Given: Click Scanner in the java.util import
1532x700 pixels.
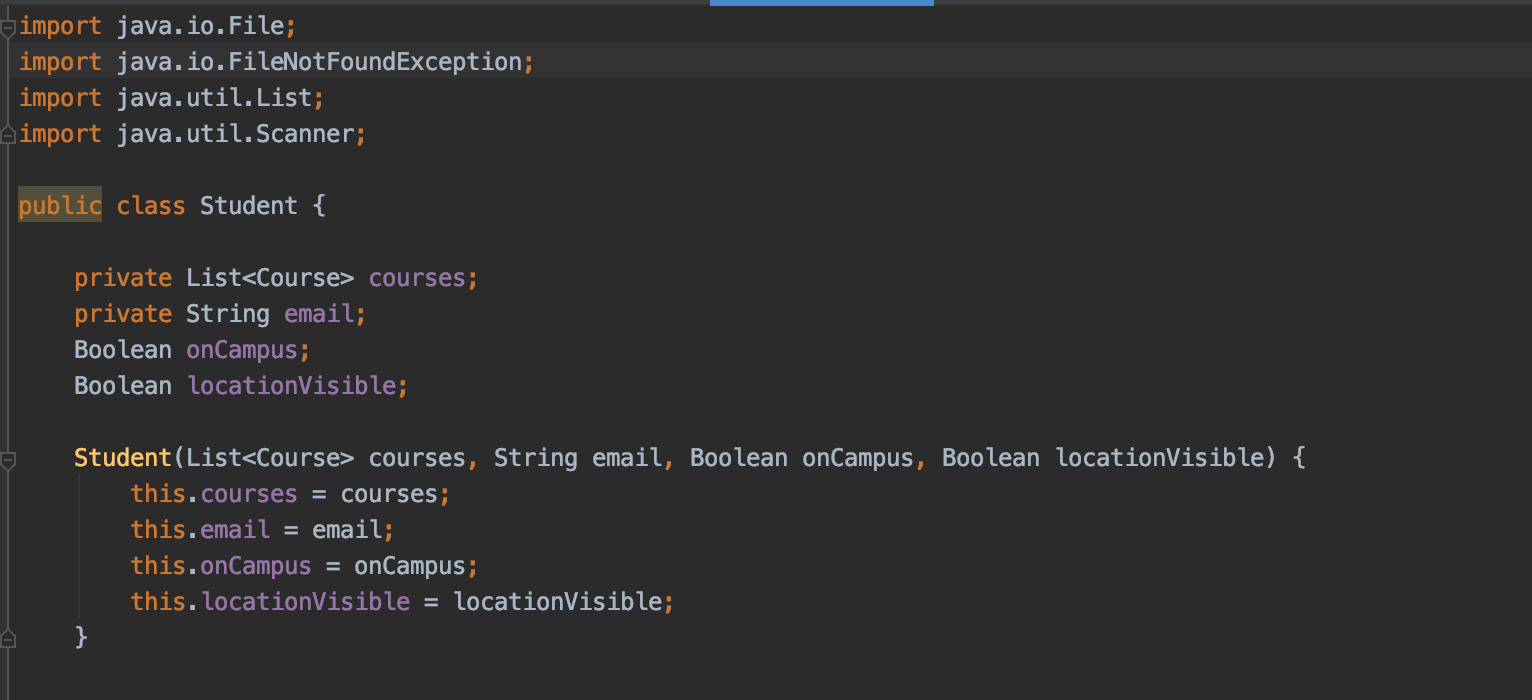Looking at the screenshot, I should point(305,134).
